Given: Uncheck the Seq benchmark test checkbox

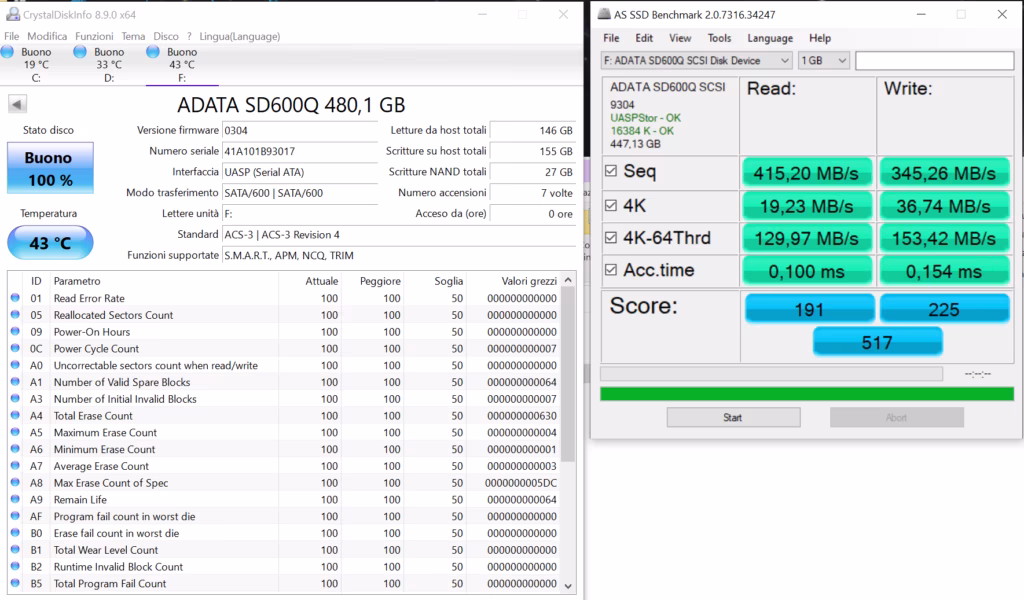Looking at the screenshot, I should pos(611,171).
